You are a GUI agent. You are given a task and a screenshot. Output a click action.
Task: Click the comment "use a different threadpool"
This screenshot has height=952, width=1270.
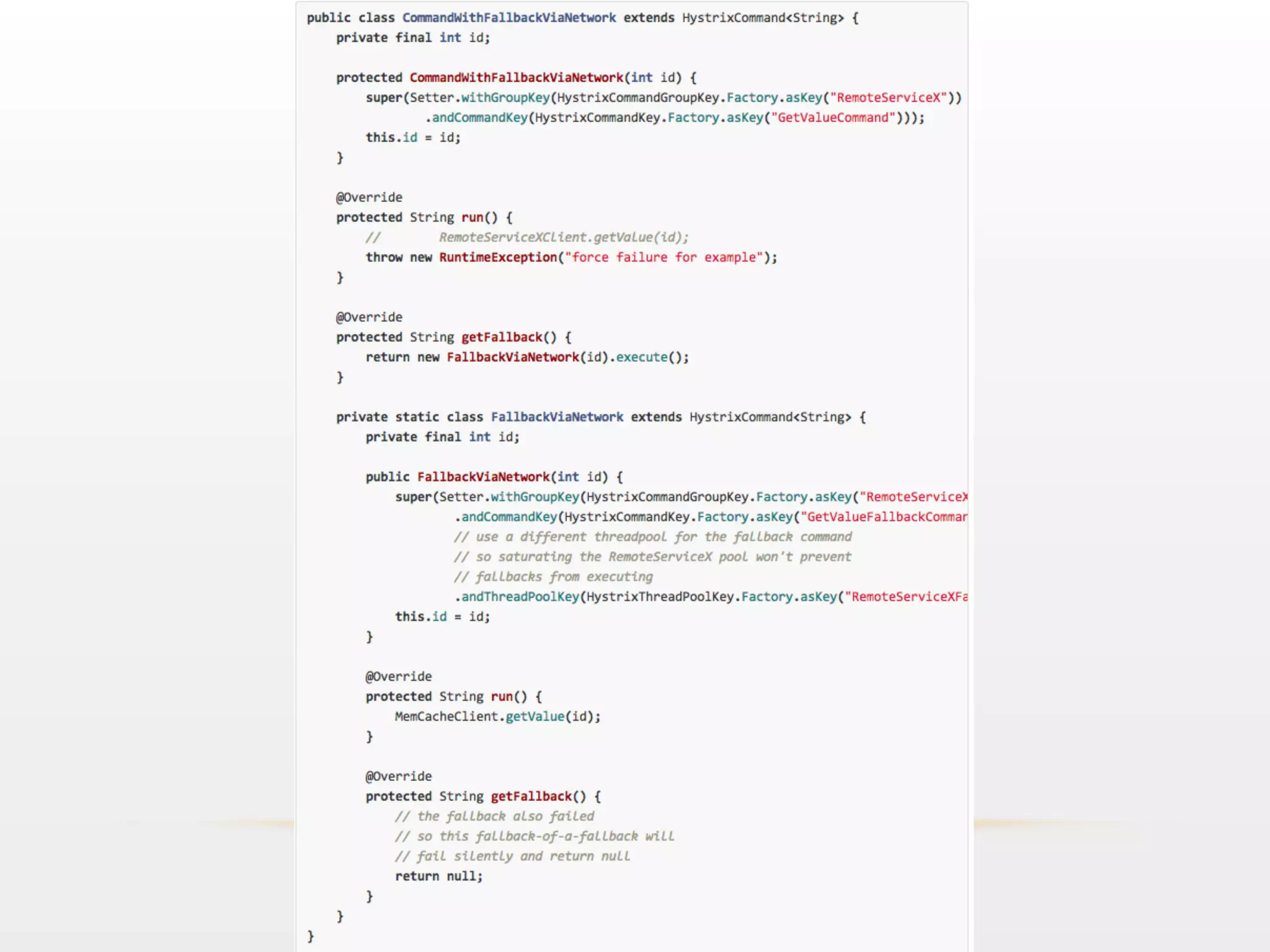point(652,537)
